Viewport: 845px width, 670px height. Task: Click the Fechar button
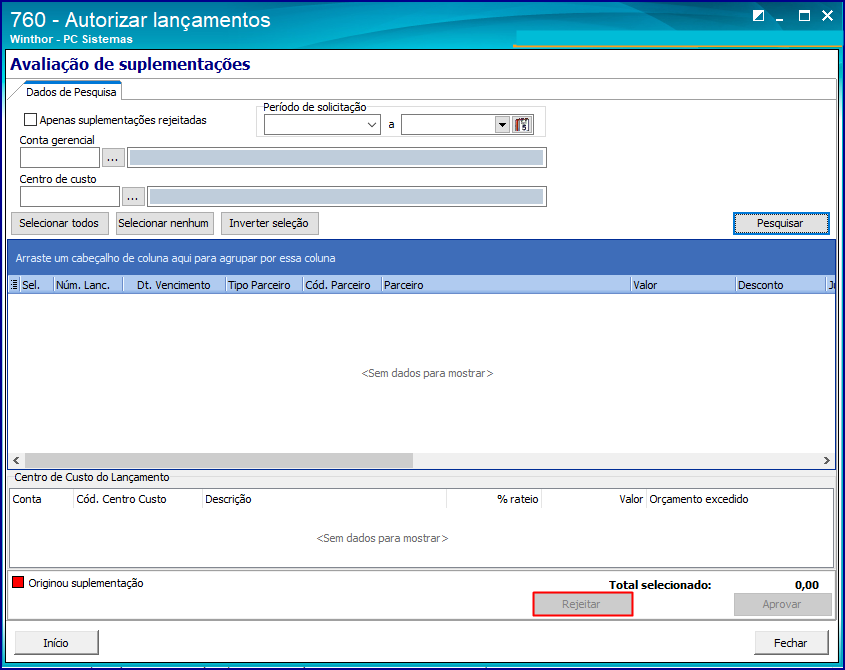click(791, 643)
